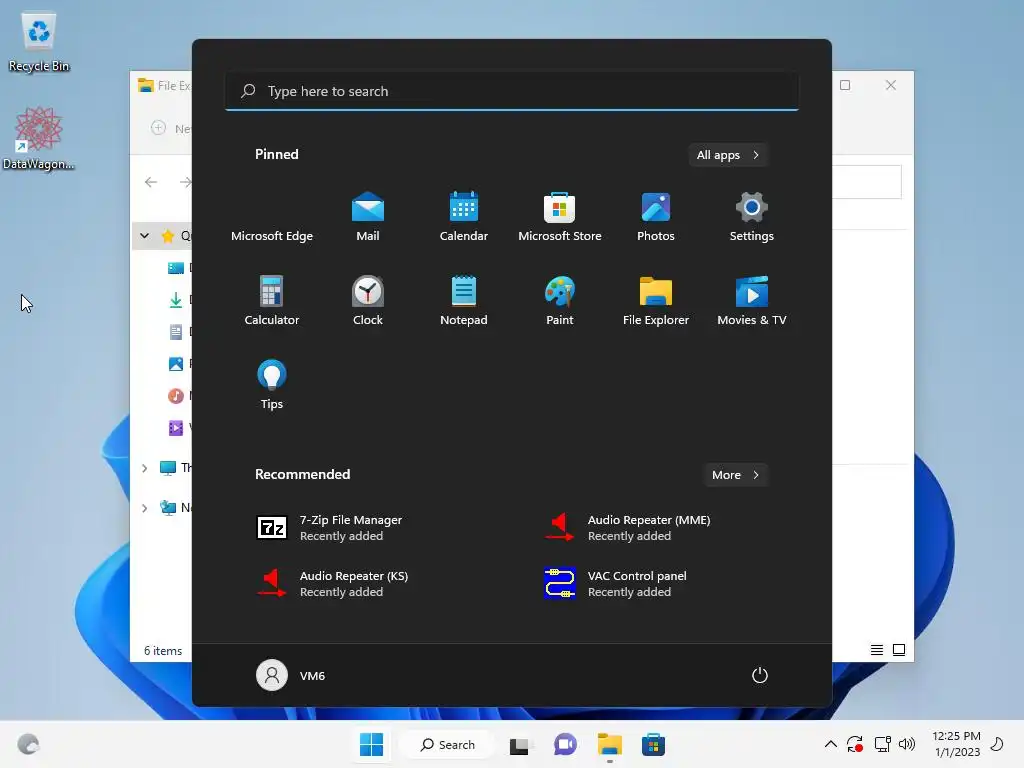Viewport: 1024px width, 768px height.
Task: Maximize the File Explorer window
Action: click(x=845, y=85)
